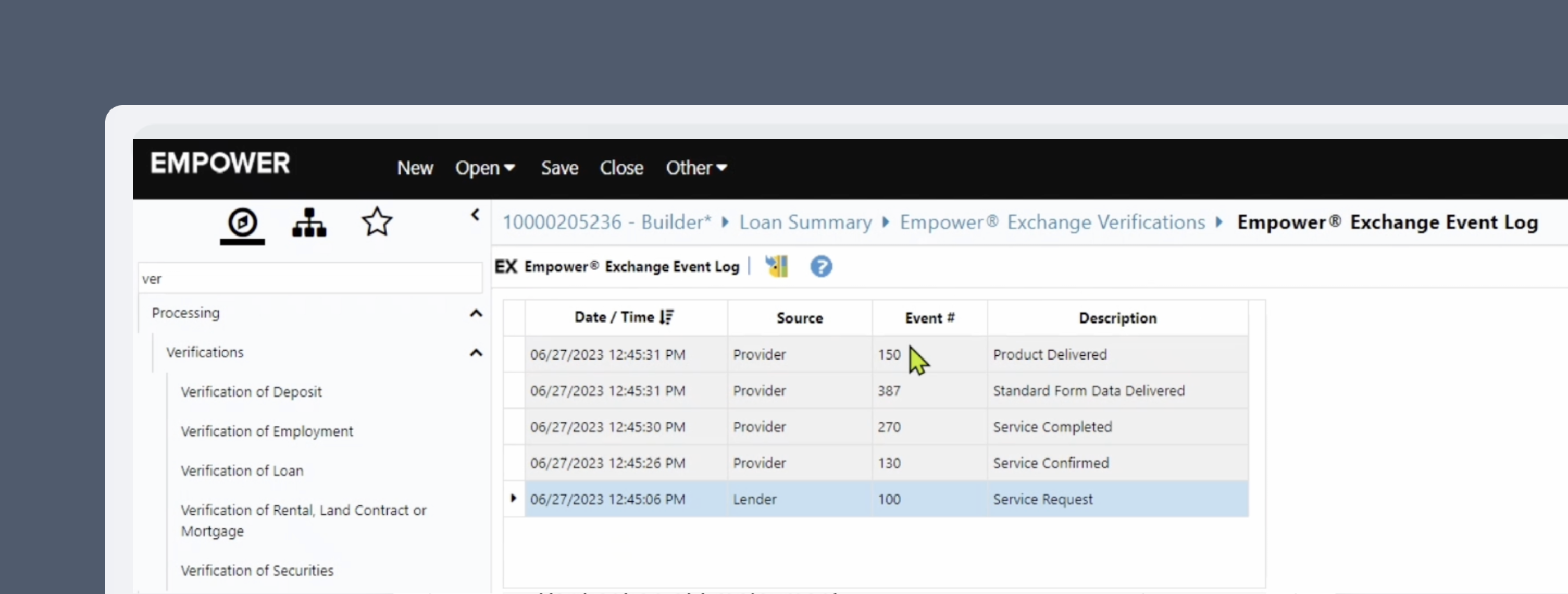Click the Save button

pos(559,167)
